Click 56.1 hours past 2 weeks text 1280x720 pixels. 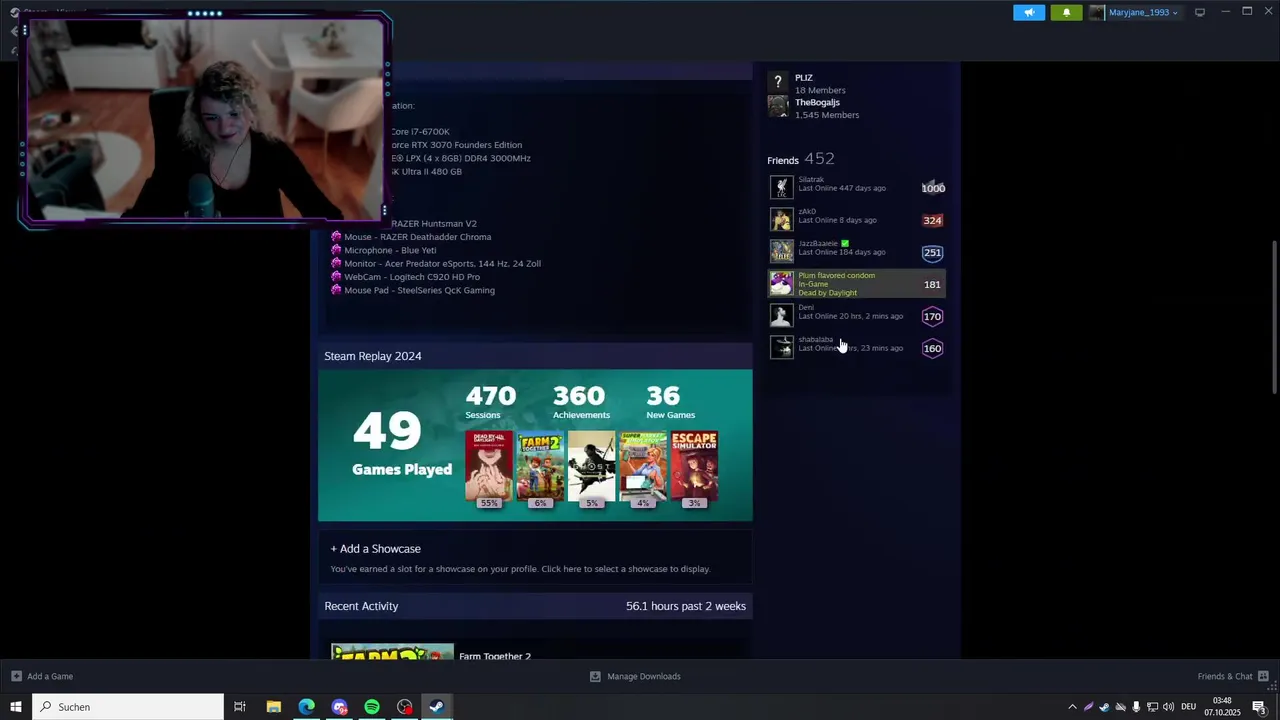(686, 606)
